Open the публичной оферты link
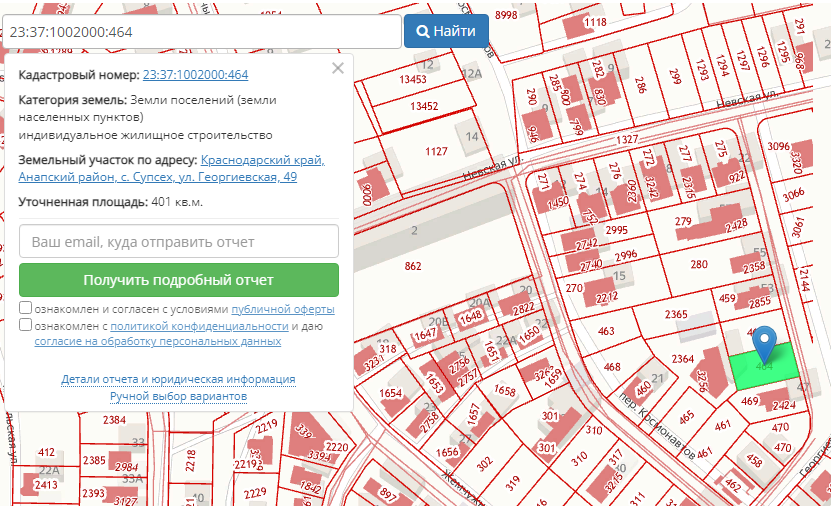Viewport: 831px width, 506px height. [283, 309]
